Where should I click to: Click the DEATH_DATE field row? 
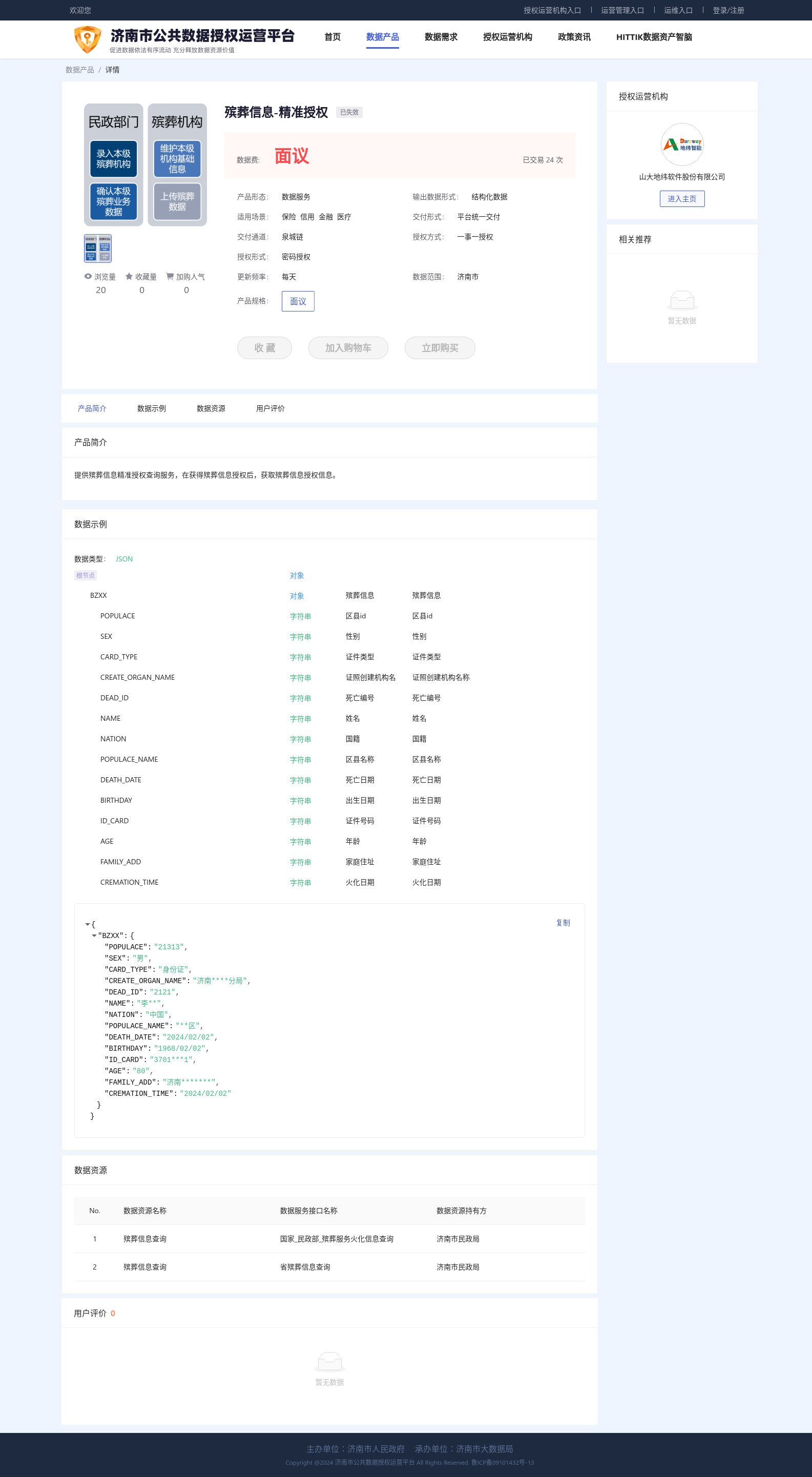(x=329, y=780)
